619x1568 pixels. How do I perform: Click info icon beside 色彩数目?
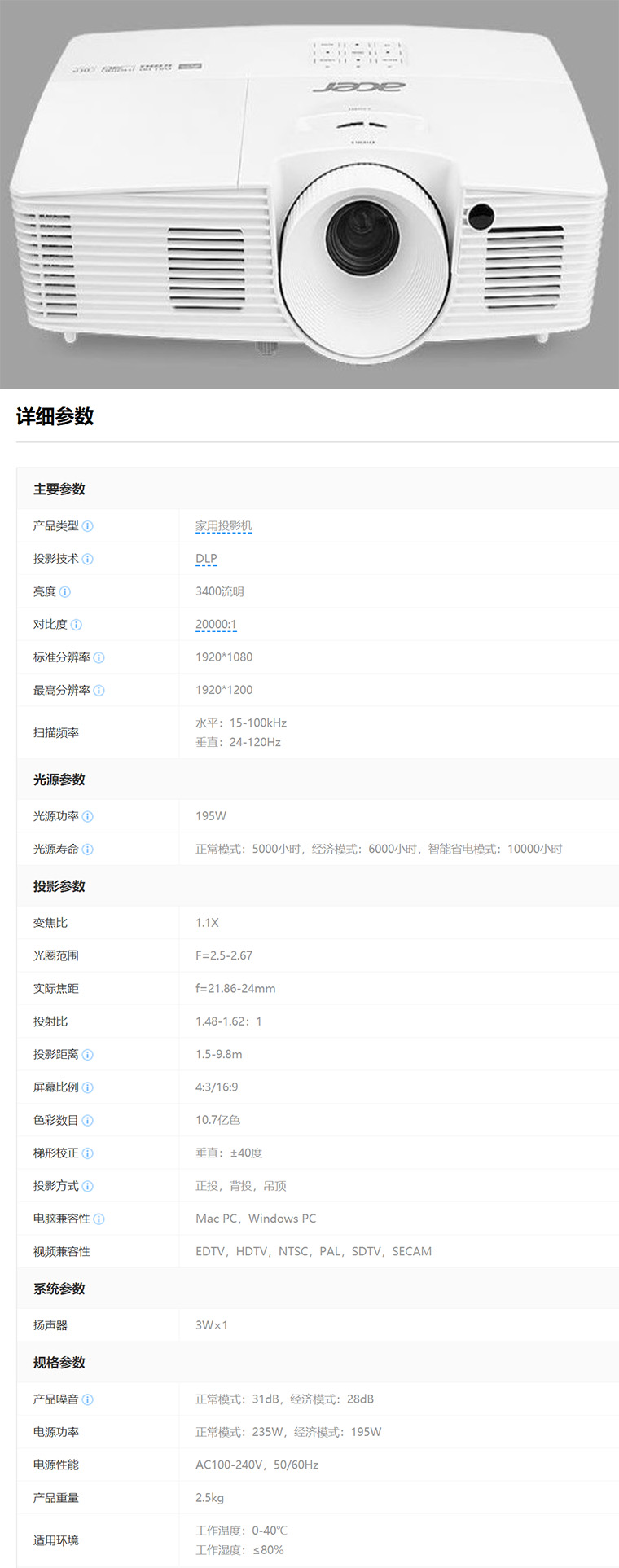pos(88,1121)
